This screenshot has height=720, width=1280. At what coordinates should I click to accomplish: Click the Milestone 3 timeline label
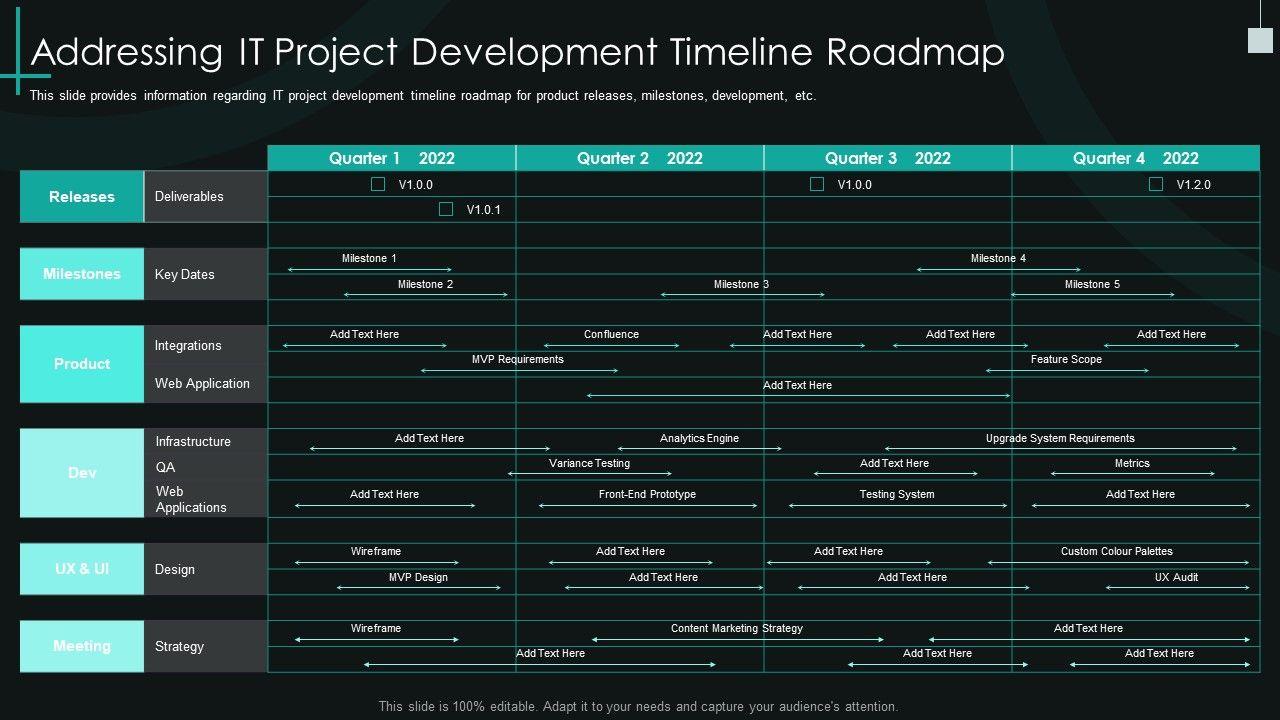pyautogui.click(x=741, y=285)
